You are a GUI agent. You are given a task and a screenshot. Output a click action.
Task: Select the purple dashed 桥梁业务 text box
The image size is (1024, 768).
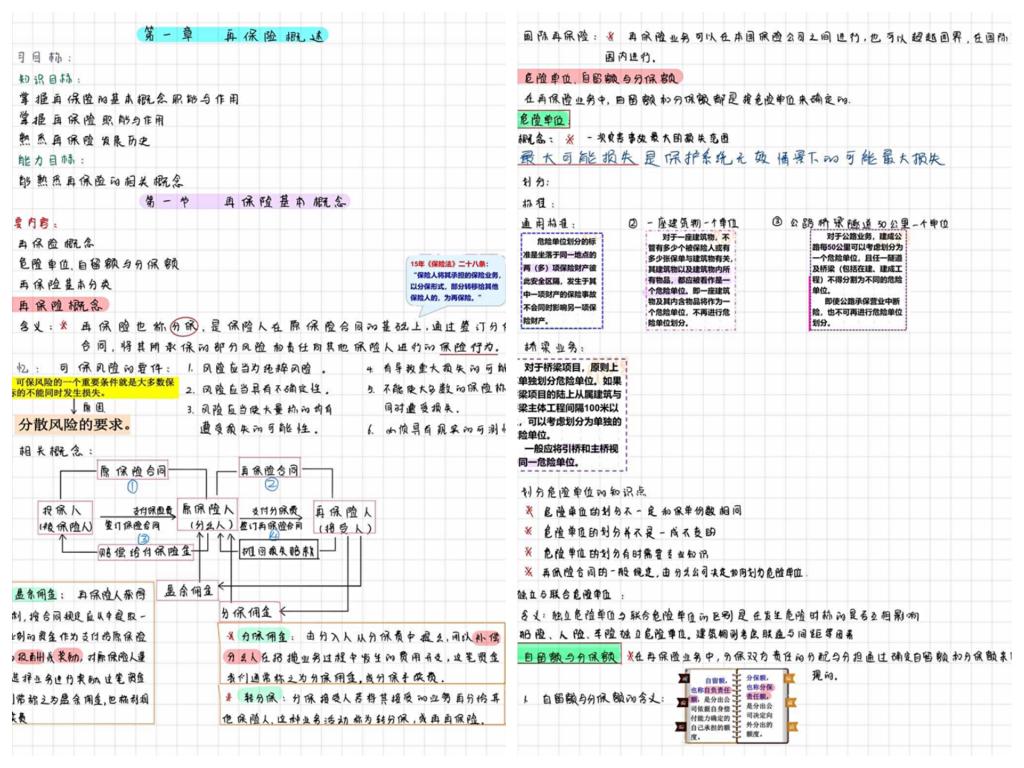click(x=573, y=414)
